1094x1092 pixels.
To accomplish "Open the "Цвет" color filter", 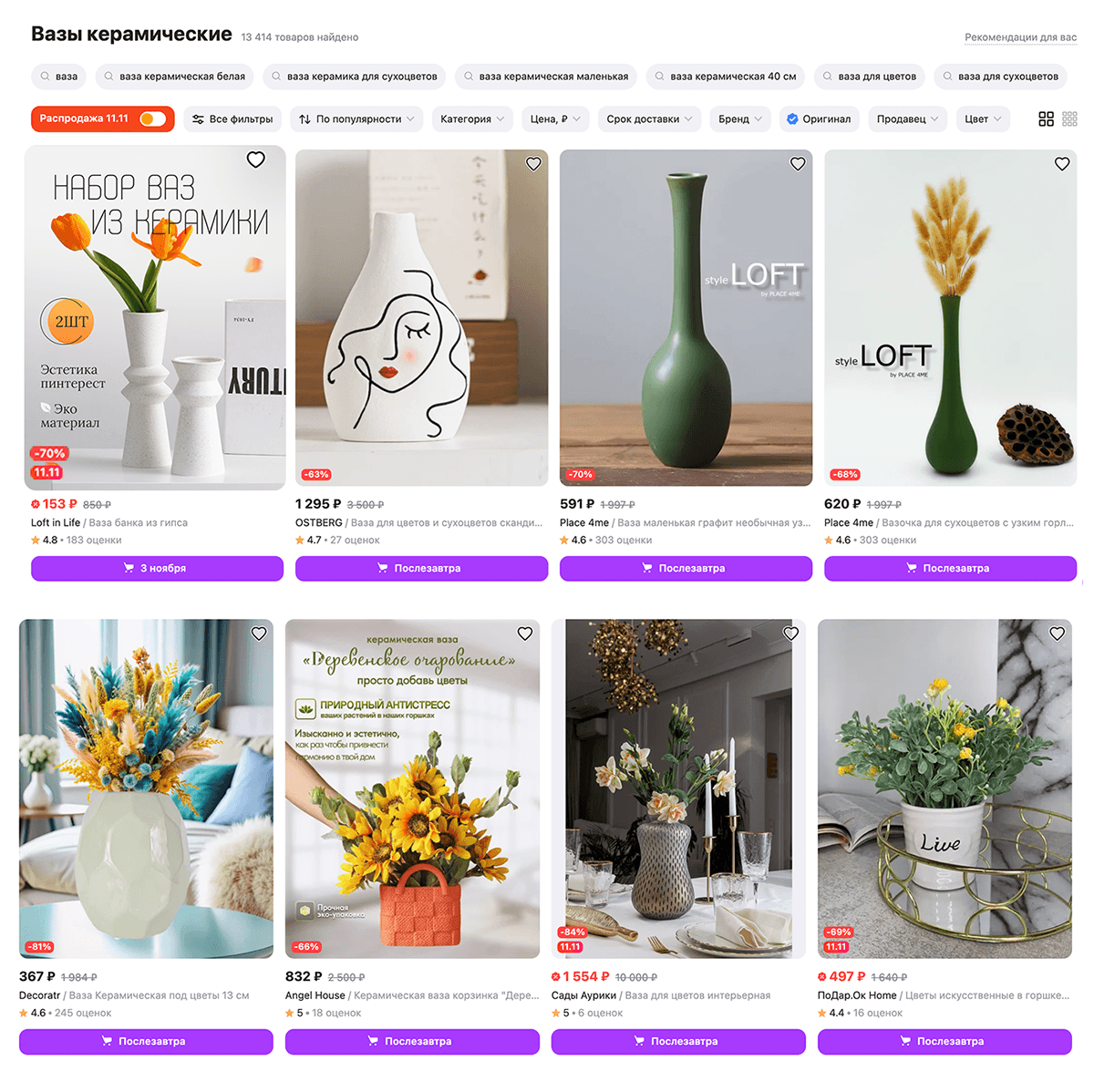I will 983,119.
